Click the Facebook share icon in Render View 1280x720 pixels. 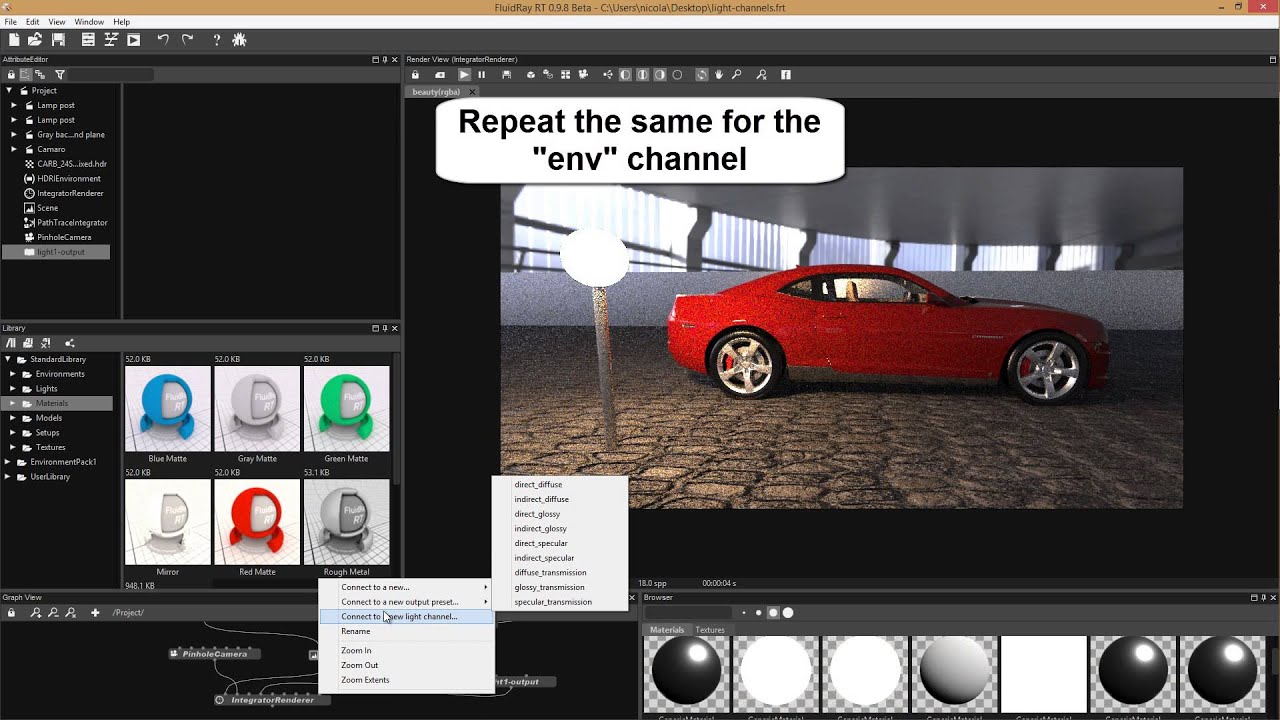pos(786,75)
